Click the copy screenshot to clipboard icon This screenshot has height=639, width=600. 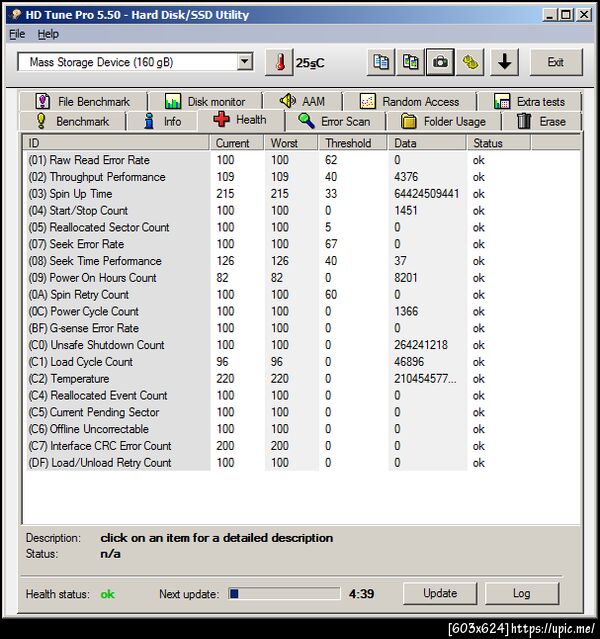410,62
